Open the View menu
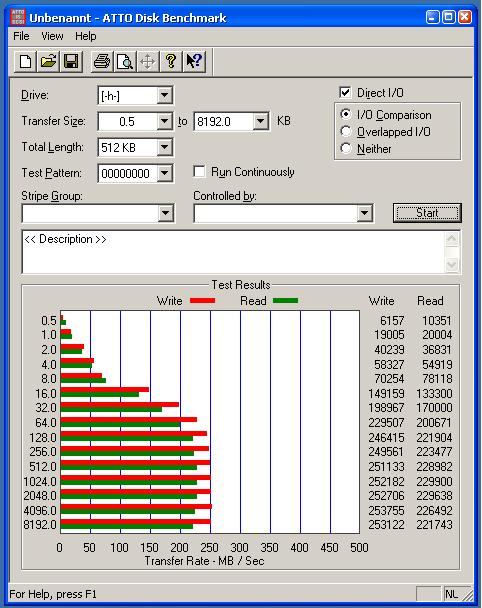 (52, 36)
